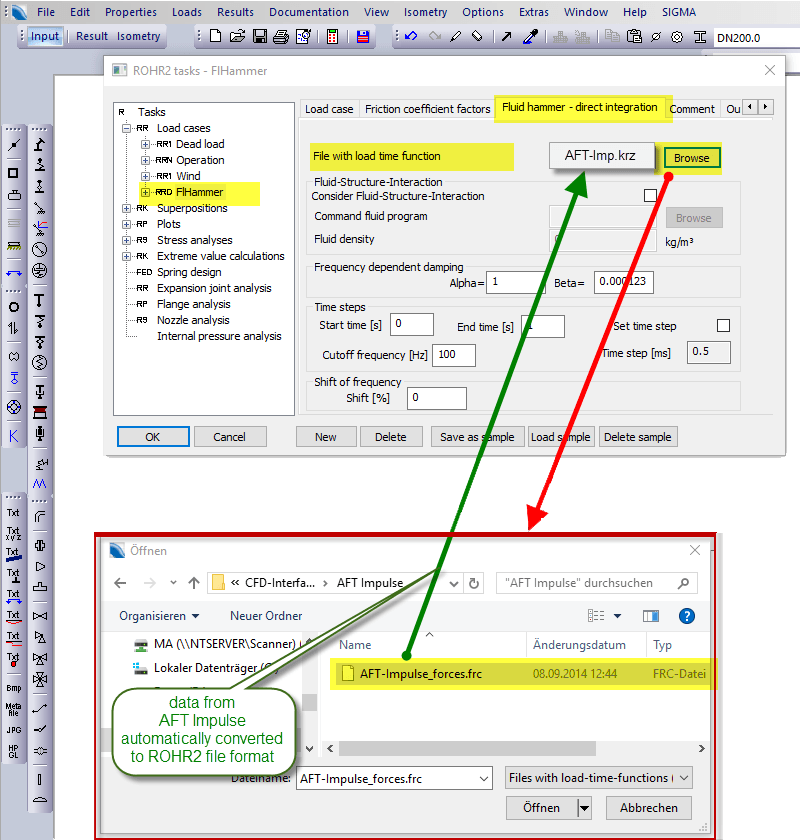Select the JPG export icon
This screenshot has height=840, width=800.
coord(14,731)
